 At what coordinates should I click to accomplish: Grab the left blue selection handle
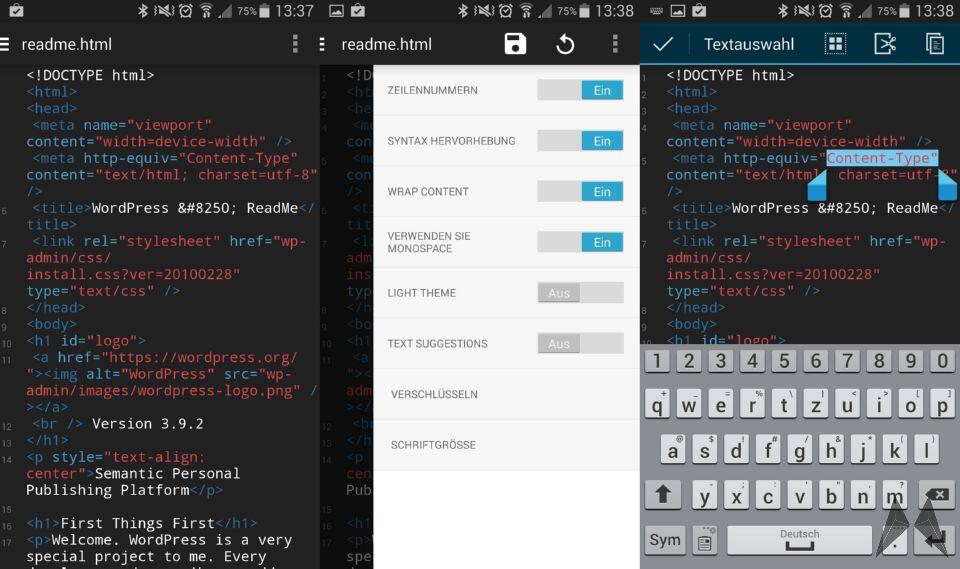(x=817, y=186)
